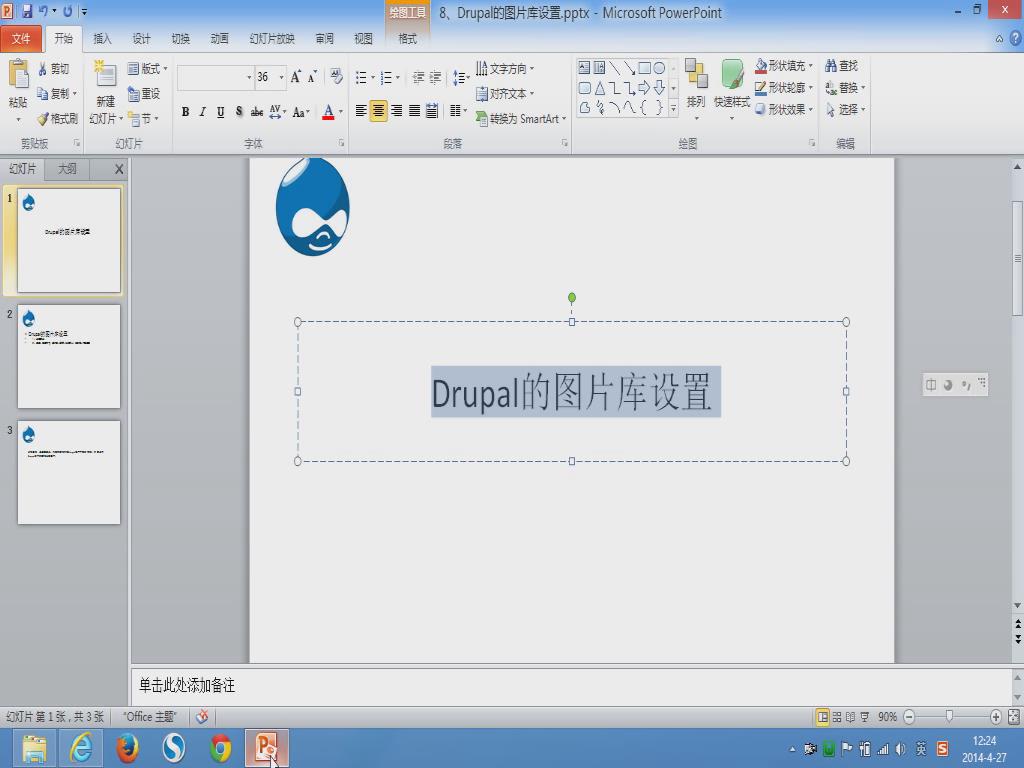Viewport: 1024px width, 768px height.
Task: Expand the shapes gallery More arrow
Action: [673, 109]
